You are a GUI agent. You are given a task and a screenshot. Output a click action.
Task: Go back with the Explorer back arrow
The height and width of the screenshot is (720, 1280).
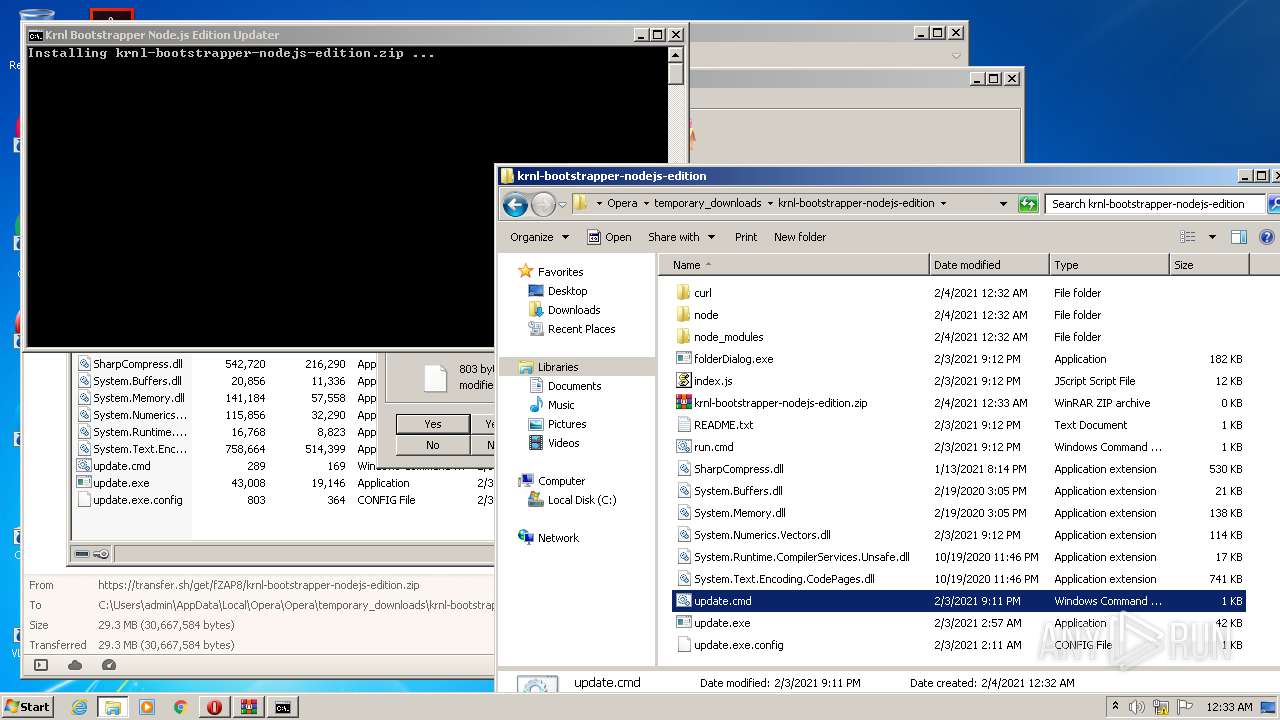pyautogui.click(x=515, y=204)
